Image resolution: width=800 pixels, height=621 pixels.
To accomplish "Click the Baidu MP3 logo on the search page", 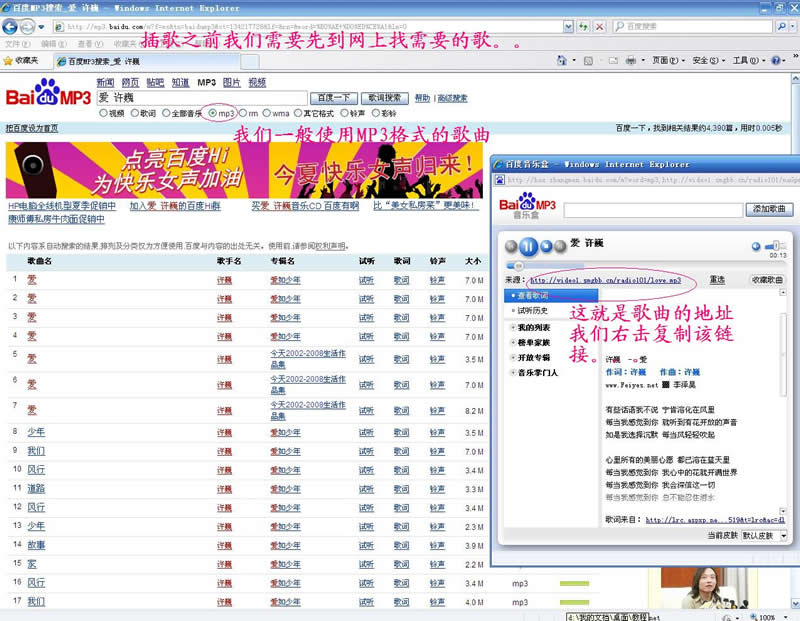I will (48, 92).
